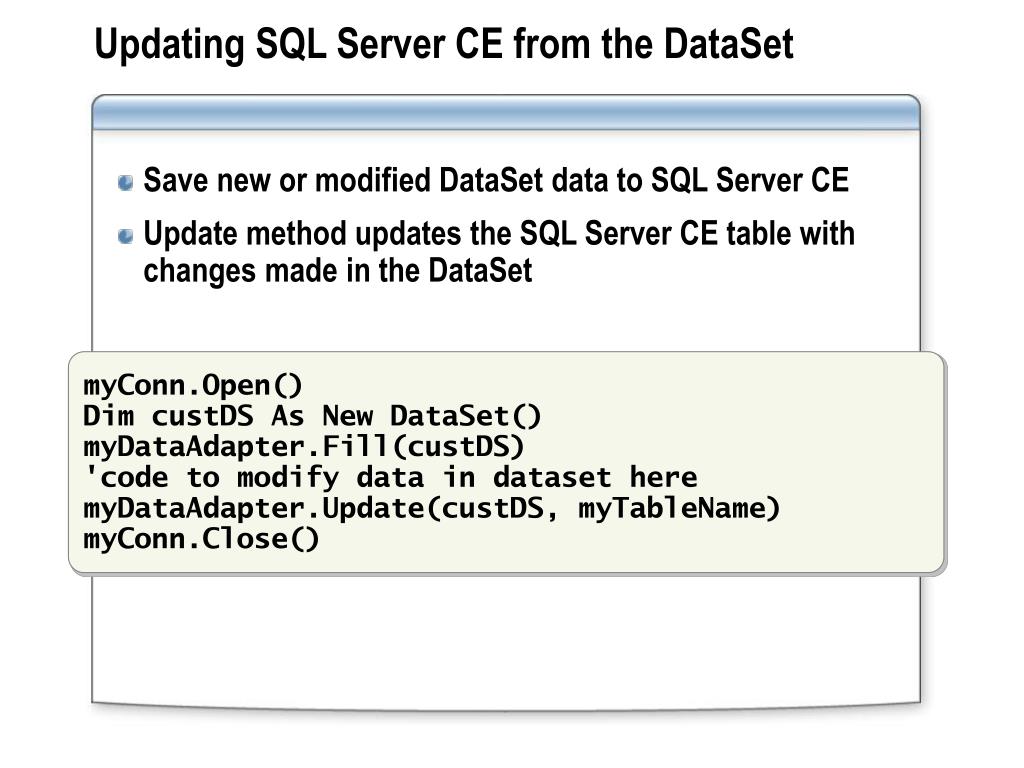This screenshot has height=768, width=1024.
Task: Click the 'Update method updates the SQL Server' line
Action: pos(499,235)
